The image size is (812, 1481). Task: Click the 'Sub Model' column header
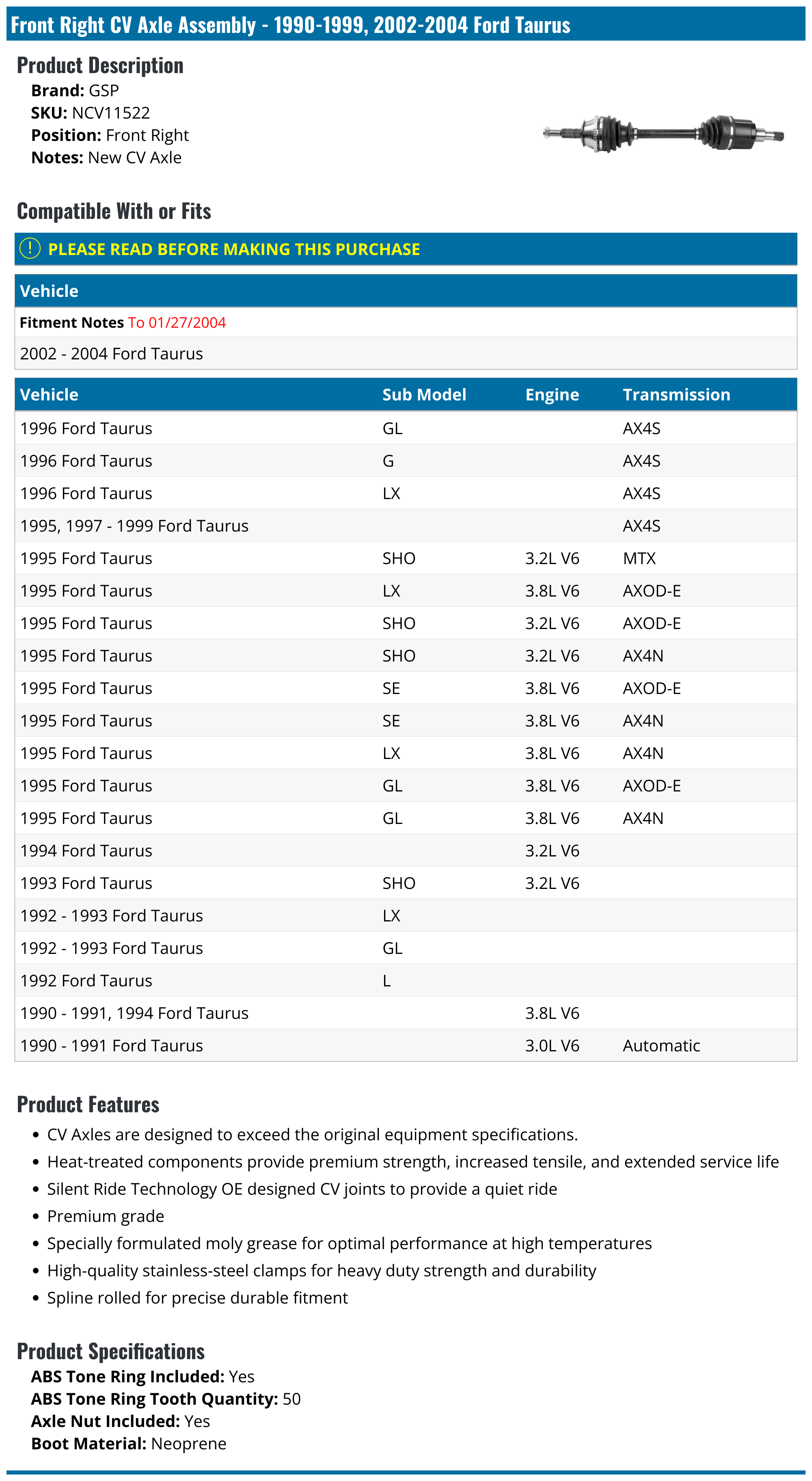[424, 394]
